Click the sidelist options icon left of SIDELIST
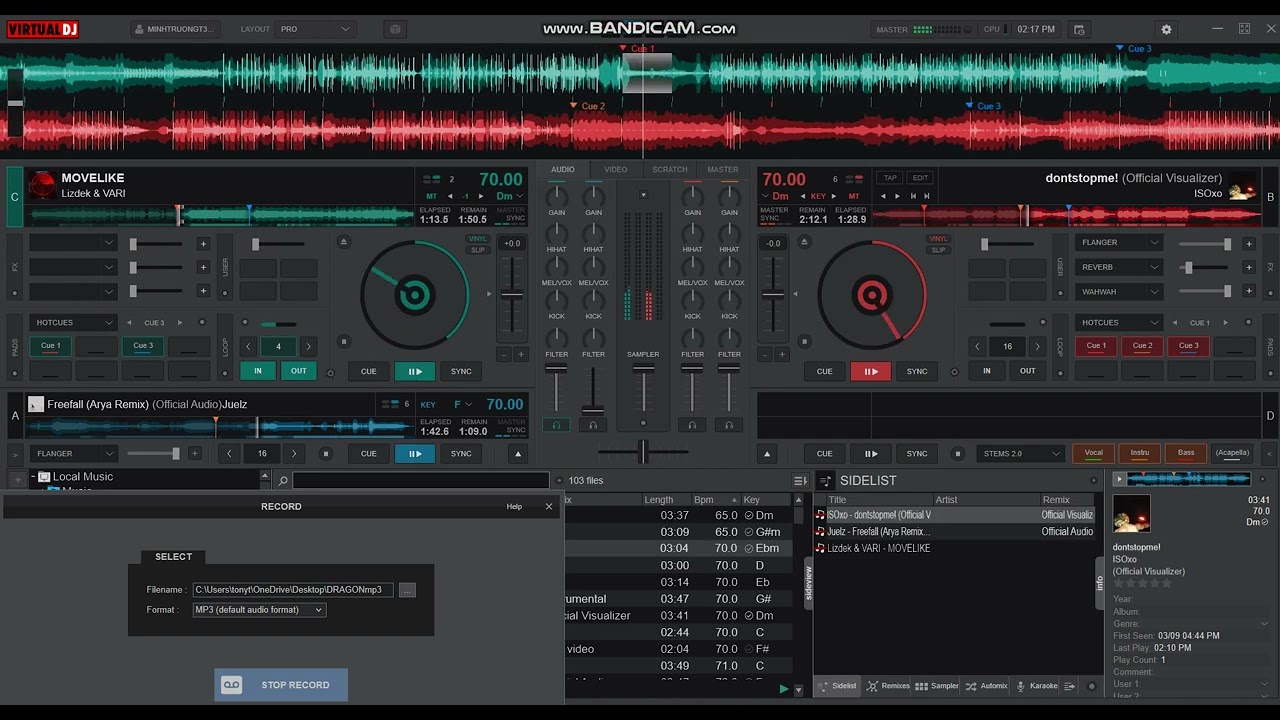 pyautogui.click(x=825, y=481)
